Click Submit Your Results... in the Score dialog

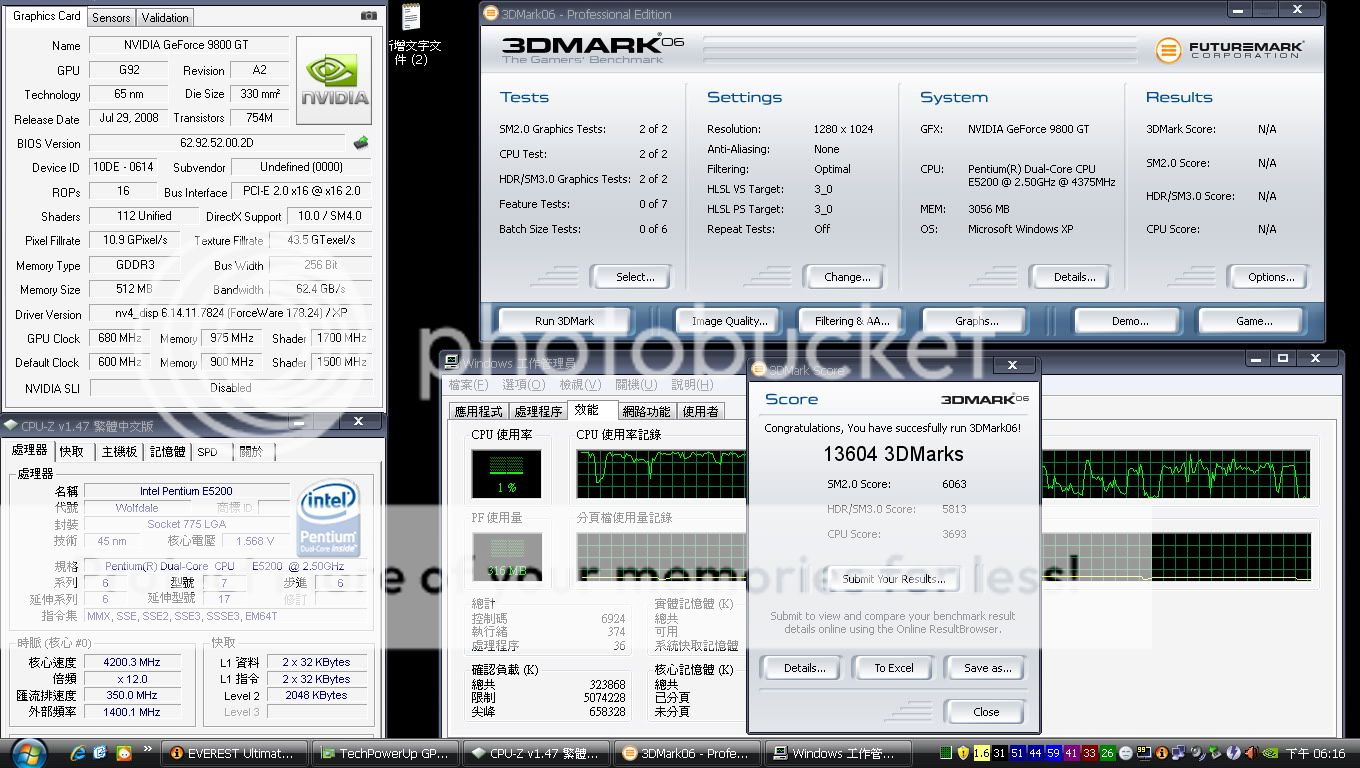click(893, 579)
